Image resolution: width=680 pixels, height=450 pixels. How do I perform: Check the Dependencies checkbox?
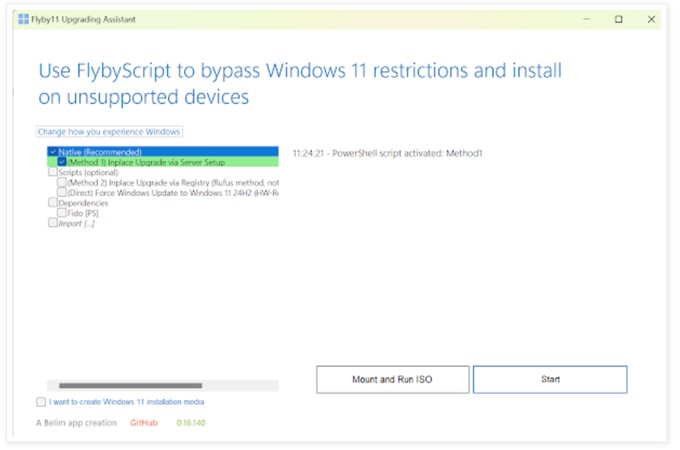[52, 203]
